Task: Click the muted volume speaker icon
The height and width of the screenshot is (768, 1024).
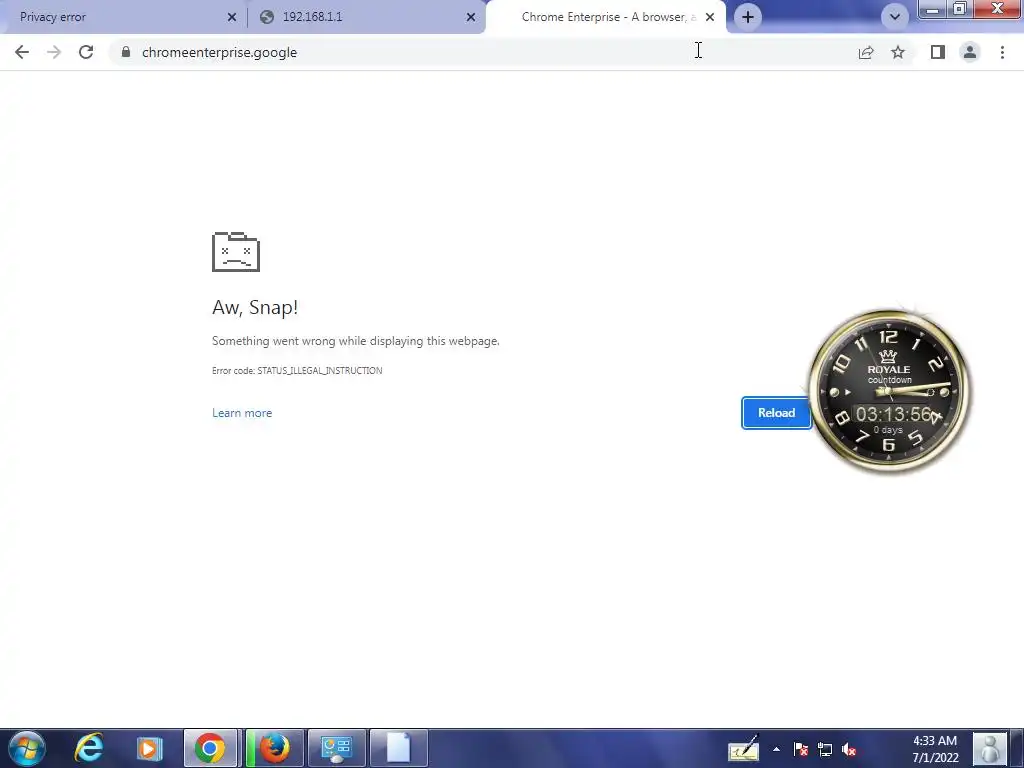Action: point(849,750)
